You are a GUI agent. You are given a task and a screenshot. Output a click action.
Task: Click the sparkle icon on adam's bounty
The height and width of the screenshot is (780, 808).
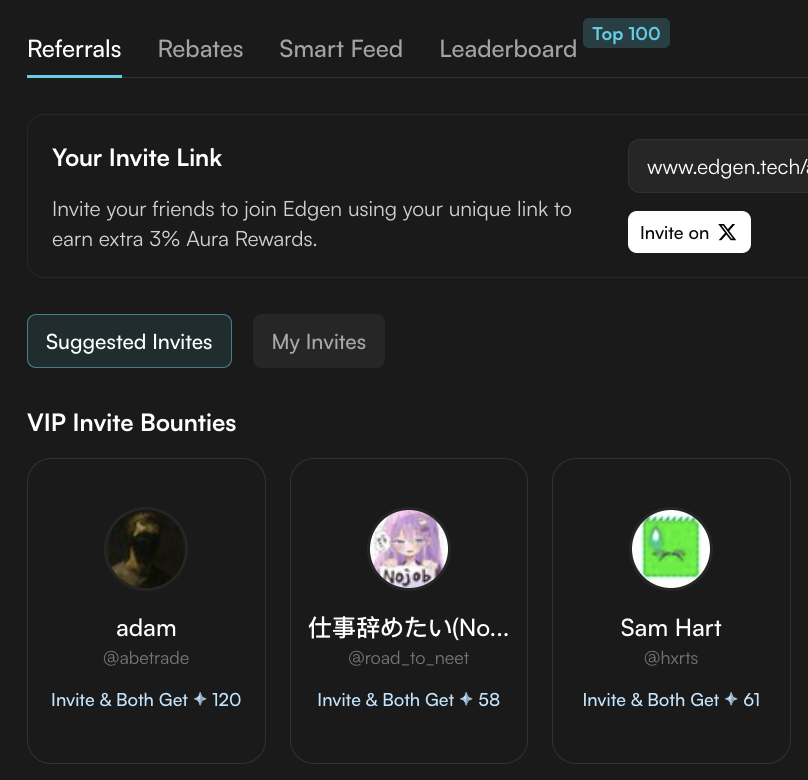(200, 700)
